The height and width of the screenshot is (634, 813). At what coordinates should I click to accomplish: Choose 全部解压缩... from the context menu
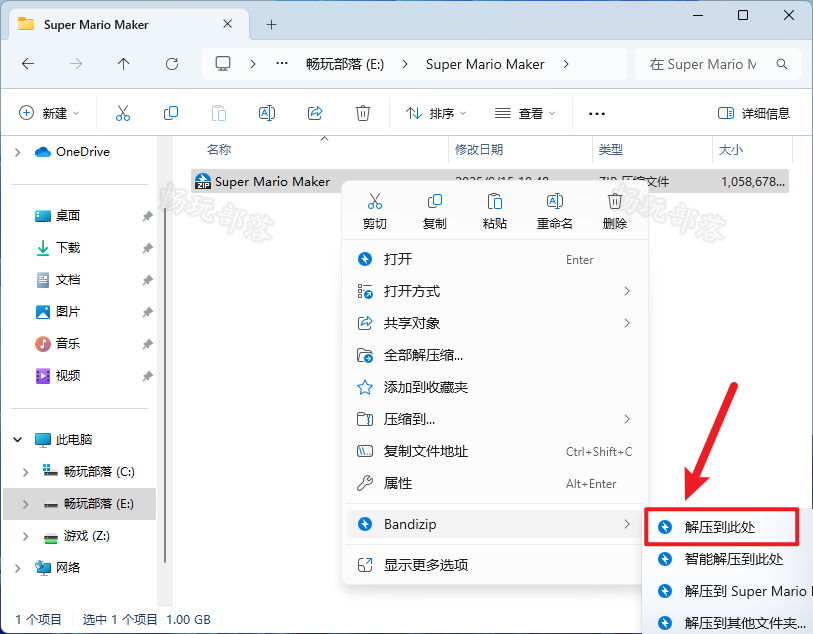tap(495, 355)
